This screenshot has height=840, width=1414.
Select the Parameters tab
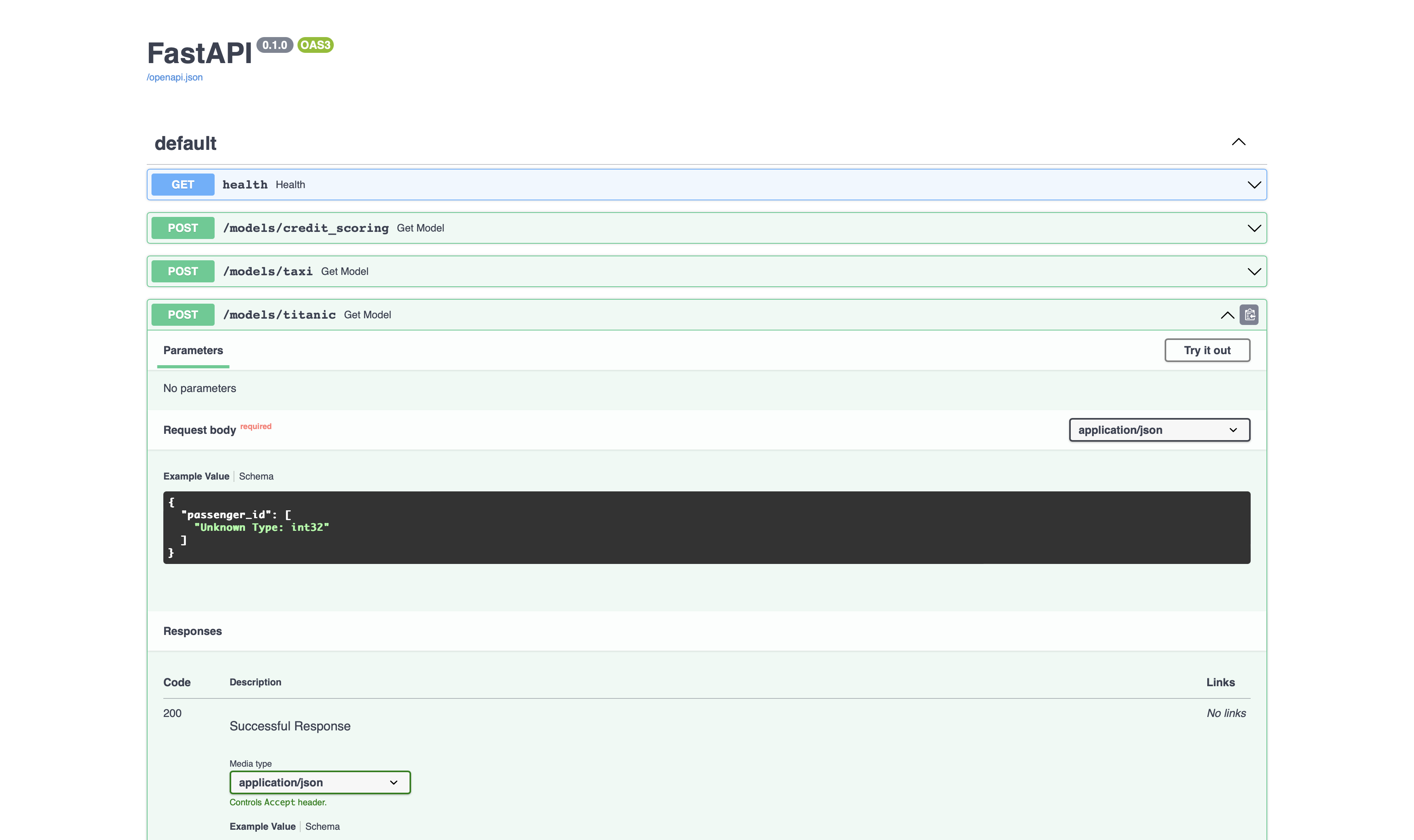pyautogui.click(x=193, y=350)
